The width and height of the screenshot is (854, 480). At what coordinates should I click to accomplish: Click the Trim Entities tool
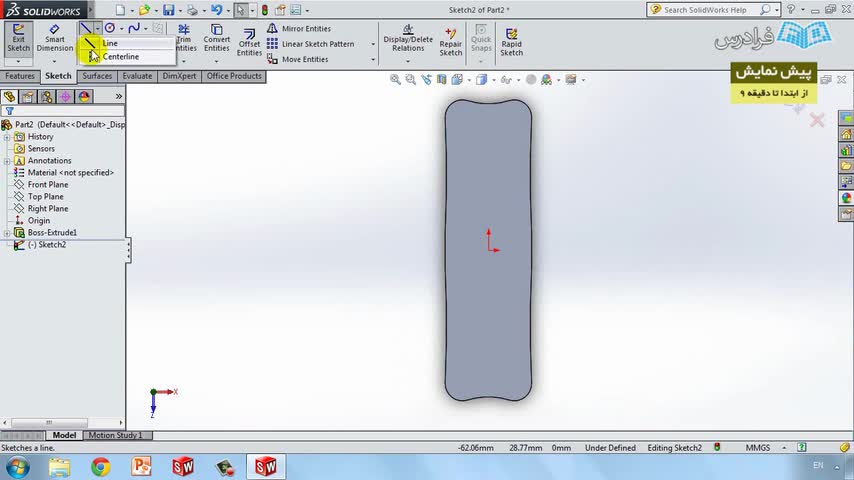(184, 38)
